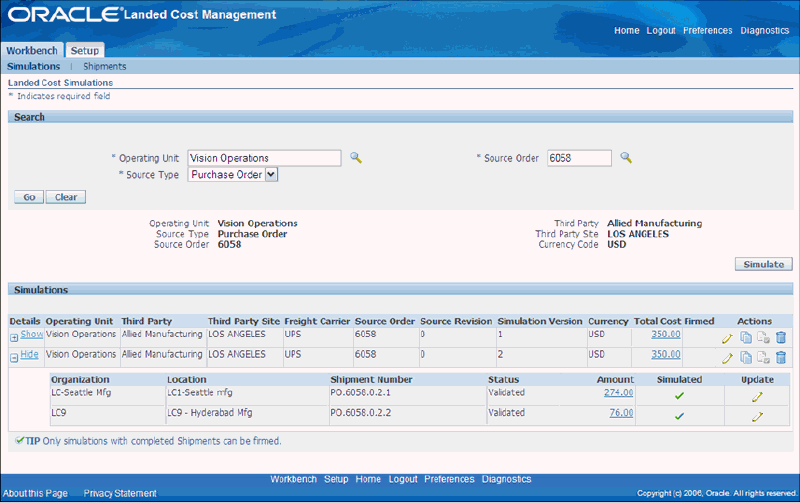This screenshot has height=503, width=800.
Task: Click footer Setup link
Action: tap(336, 479)
